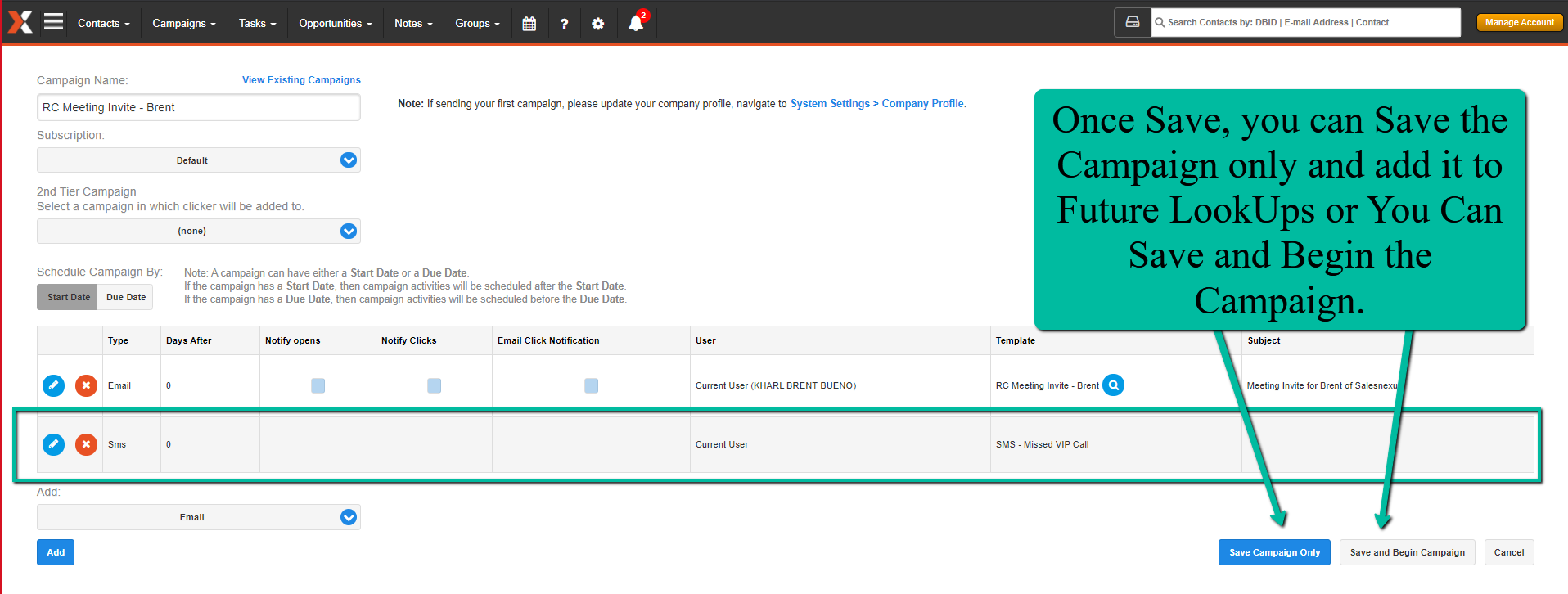Open the Campaigns menu
This screenshot has height=594, width=1568.
point(184,24)
